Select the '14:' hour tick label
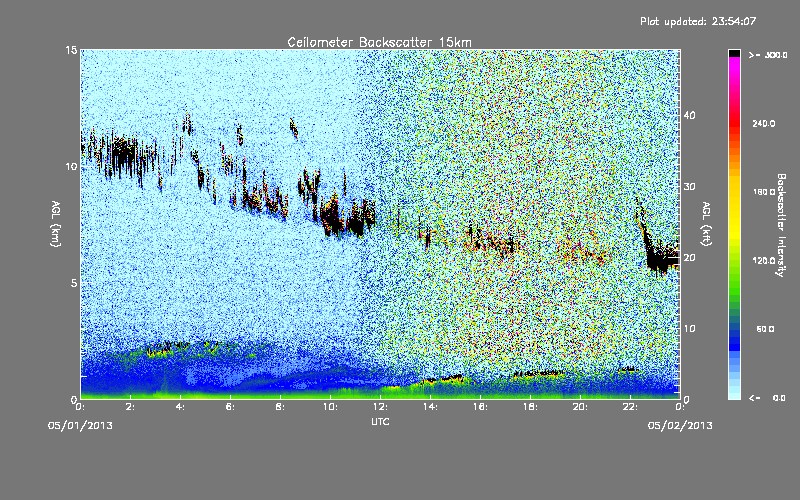 point(430,407)
